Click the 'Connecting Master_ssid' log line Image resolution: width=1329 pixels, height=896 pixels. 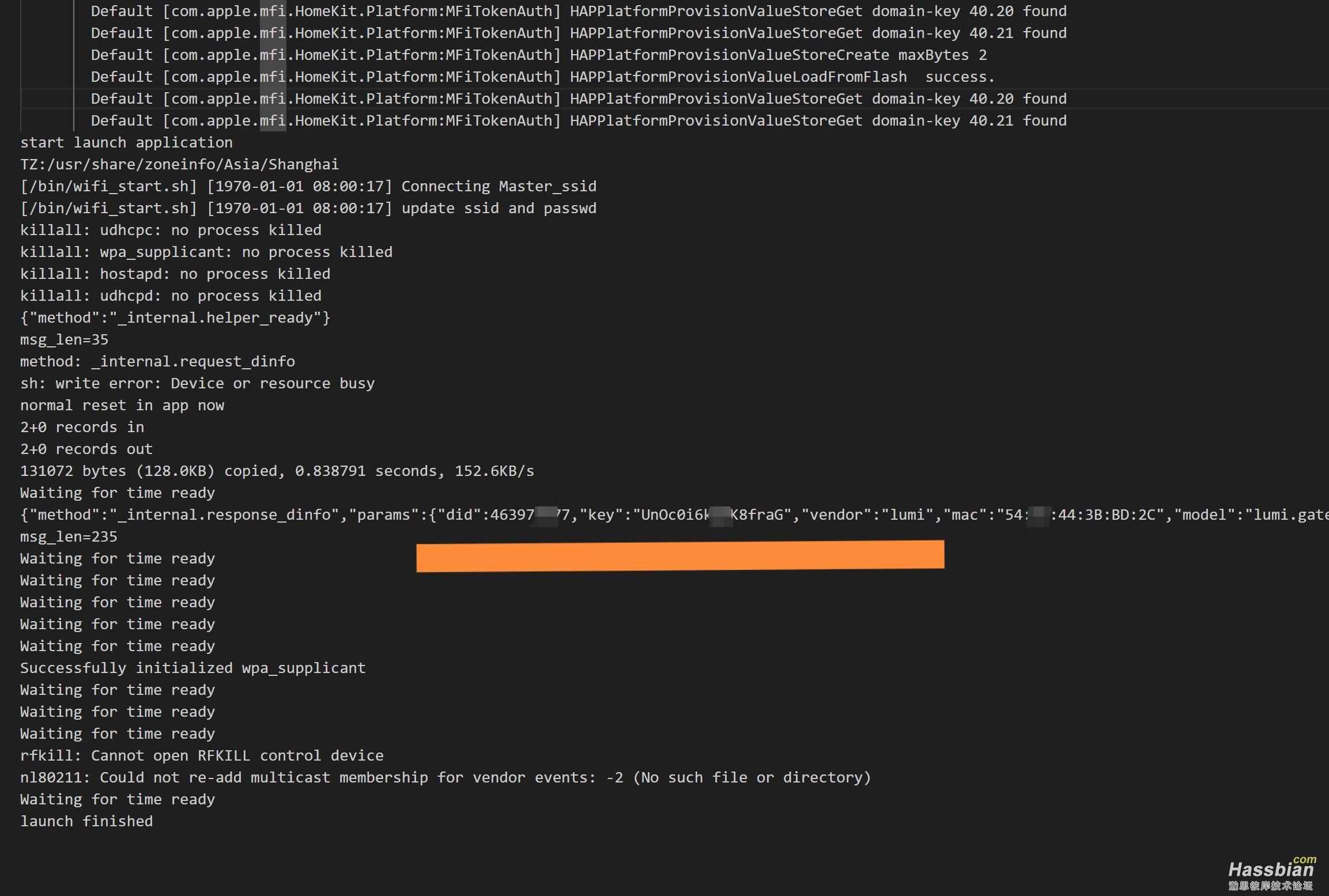[308, 186]
